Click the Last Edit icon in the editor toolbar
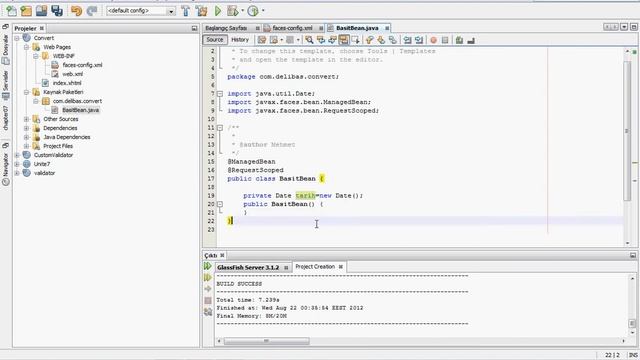Image resolution: width=640 pixels, height=360 pixels. (262, 40)
